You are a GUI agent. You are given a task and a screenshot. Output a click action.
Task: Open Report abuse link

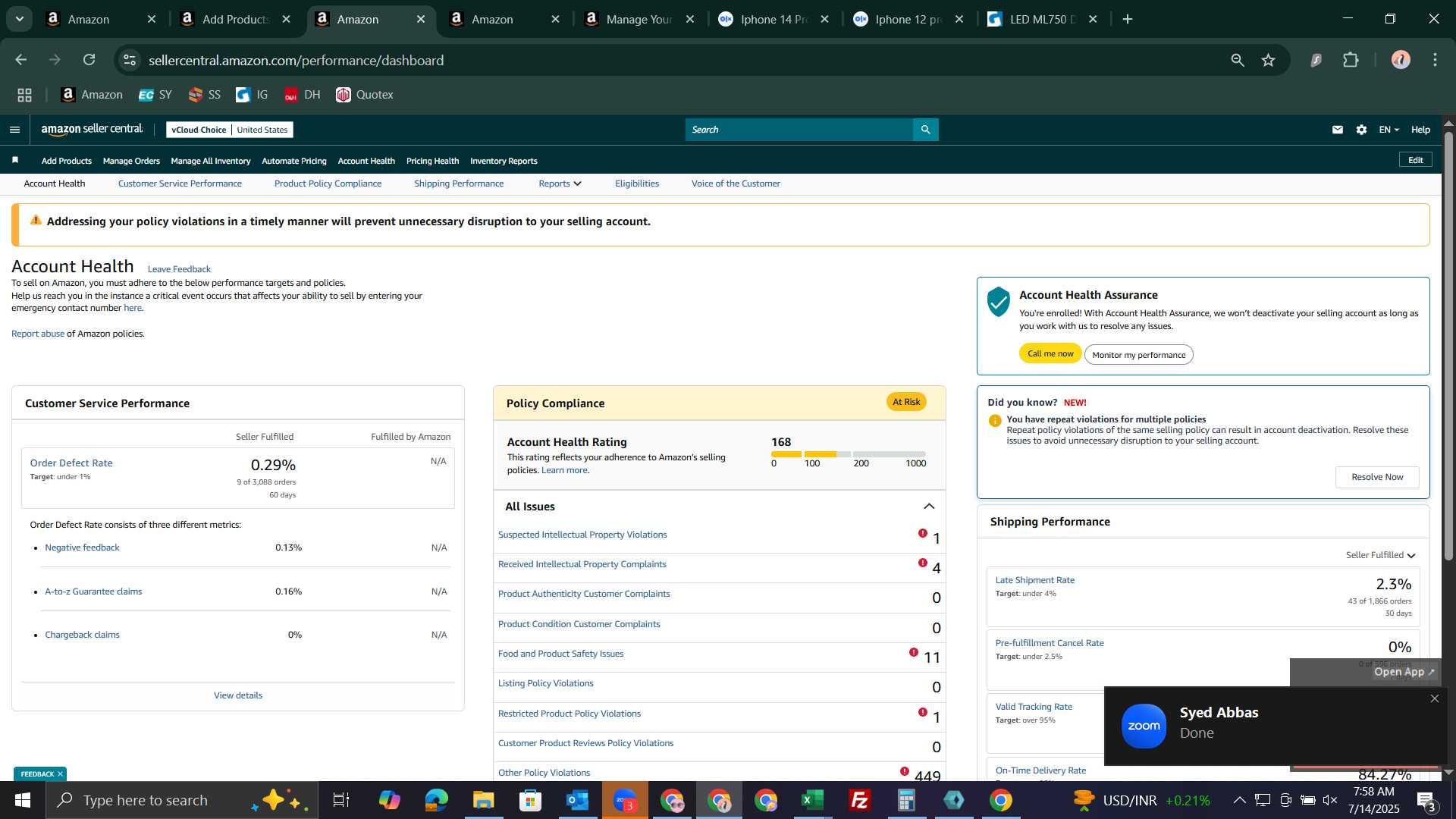coord(38,334)
